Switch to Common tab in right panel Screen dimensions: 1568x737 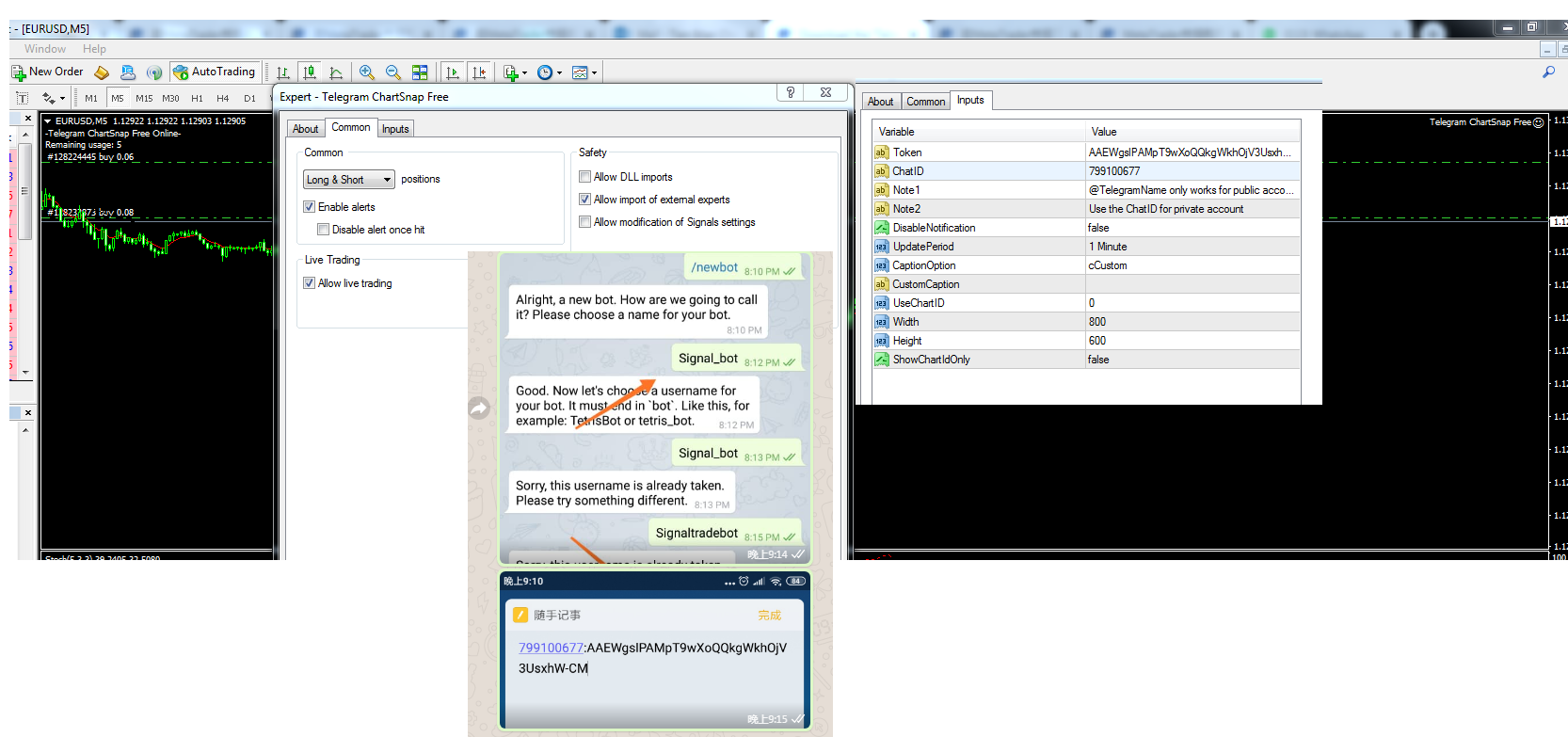pos(926,102)
